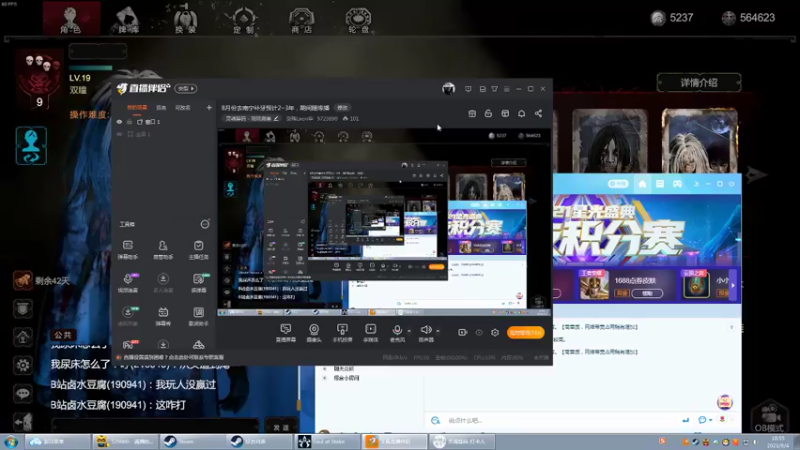Toggle lock on 窗口 1 source
Viewport: 800px width, 450px height.
(x=130, y=122)
